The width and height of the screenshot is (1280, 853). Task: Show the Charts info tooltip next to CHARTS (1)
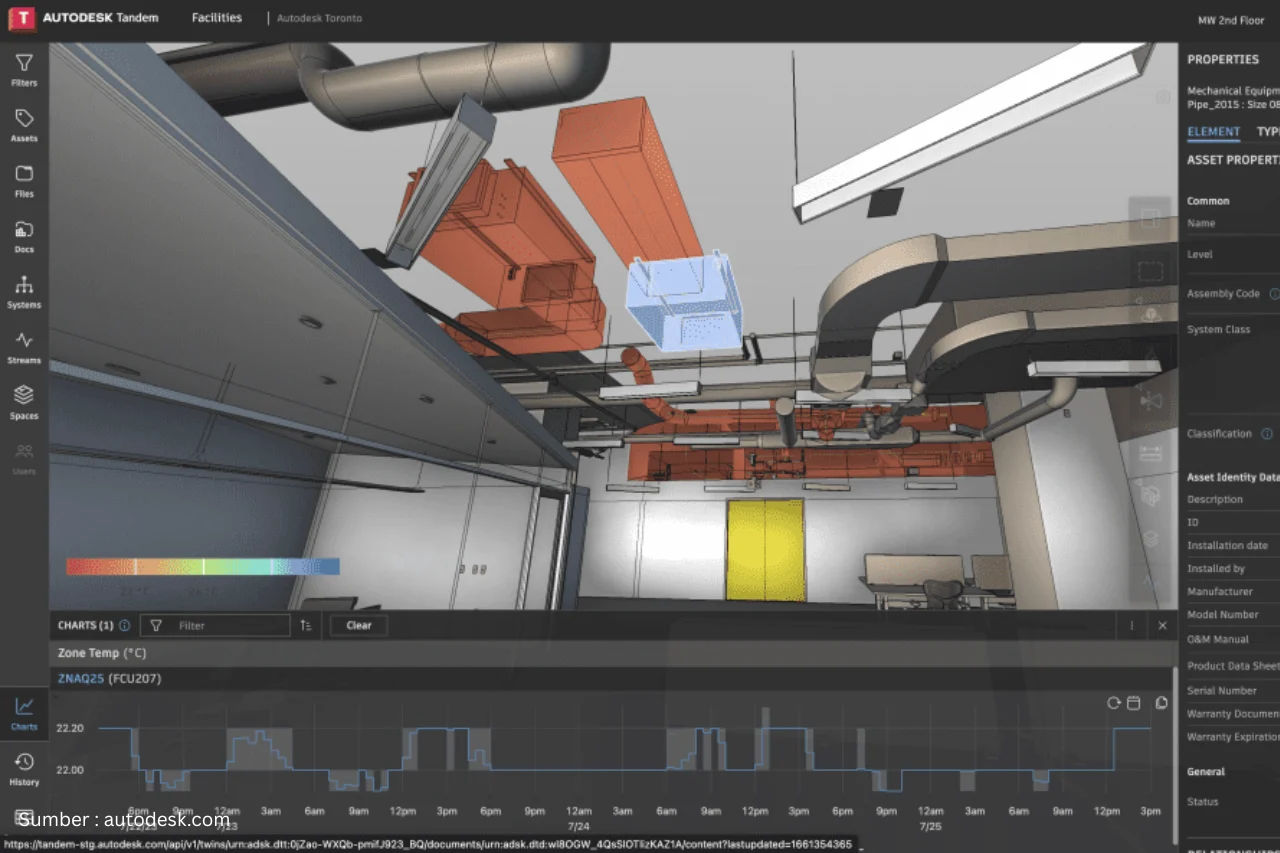(124, 625)
